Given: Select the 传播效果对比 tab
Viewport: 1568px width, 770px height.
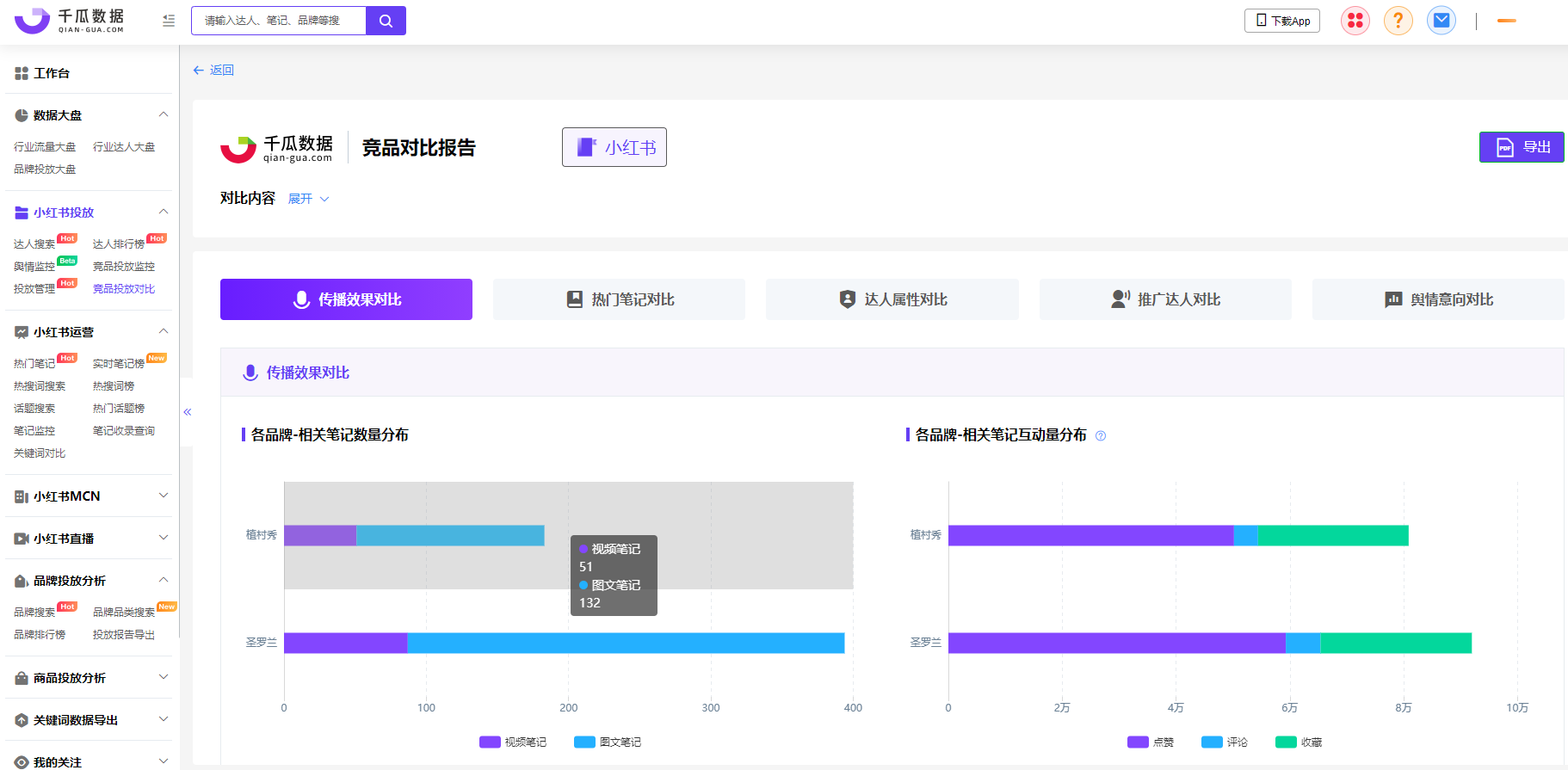Looking at the screenshot, I should (346, 299).
